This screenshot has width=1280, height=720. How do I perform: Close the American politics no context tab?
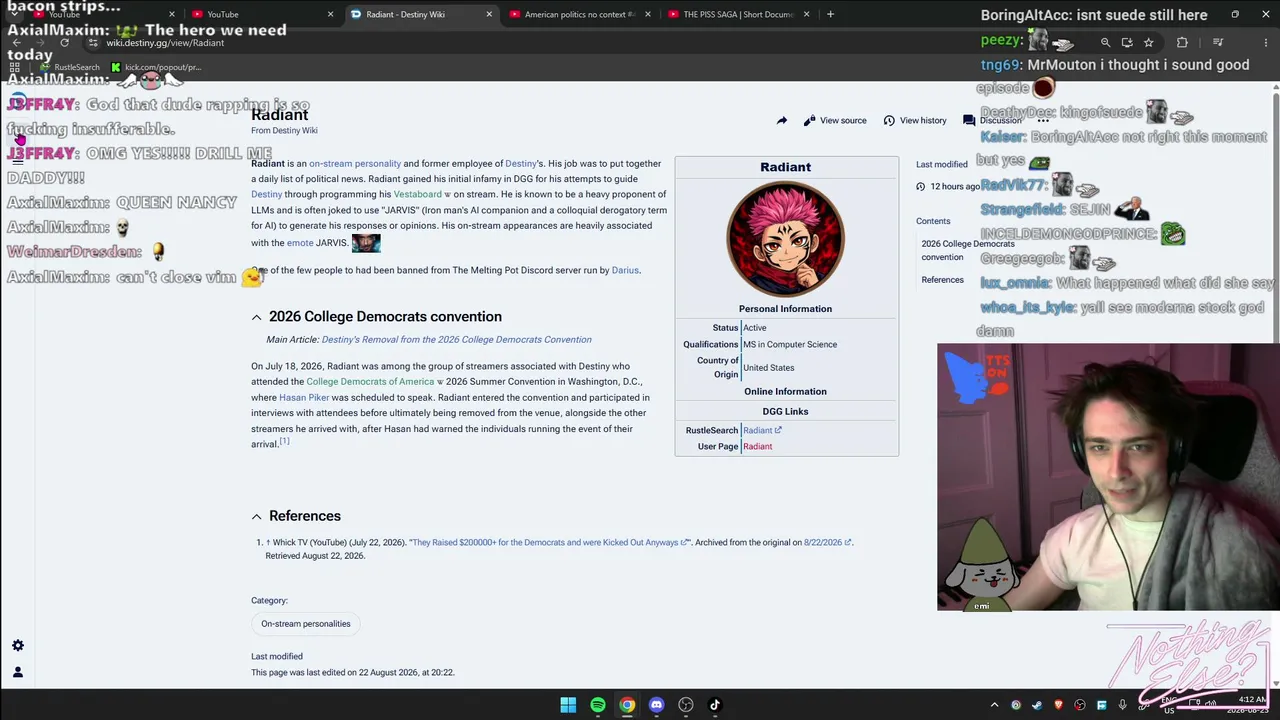pyautogui.click(x=648, y=15)
